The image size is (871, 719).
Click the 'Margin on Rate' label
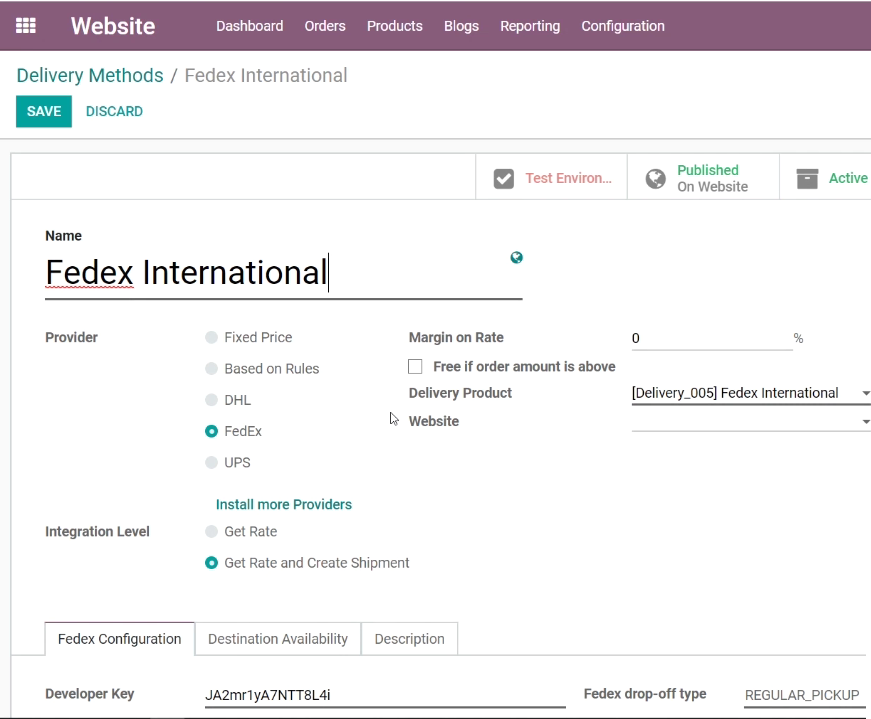pos(456,337)
